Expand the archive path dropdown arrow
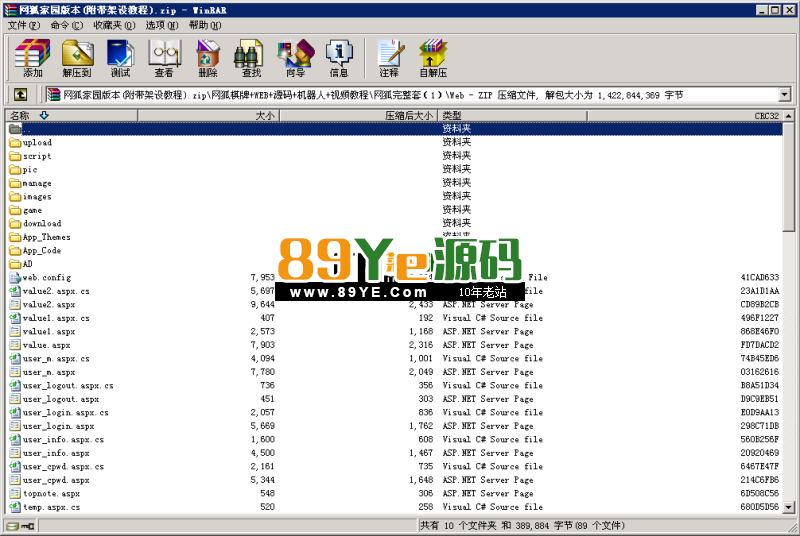The height and width of the screenshot is (536, 800). pyautogui.click(x=784, y=95)
